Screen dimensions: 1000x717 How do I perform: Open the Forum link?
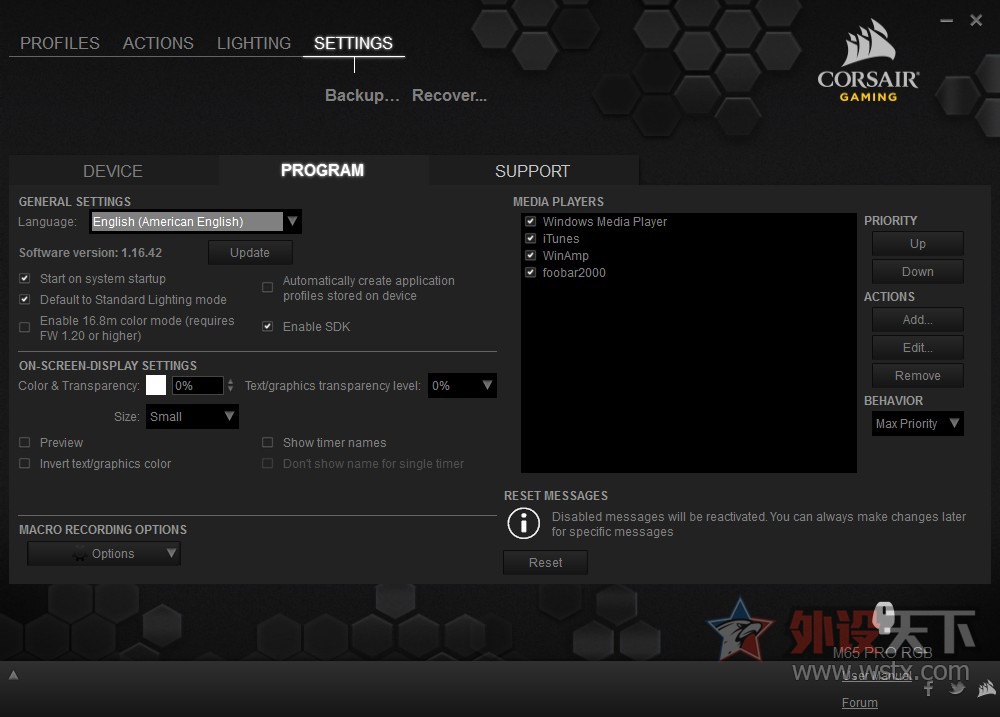859,703
